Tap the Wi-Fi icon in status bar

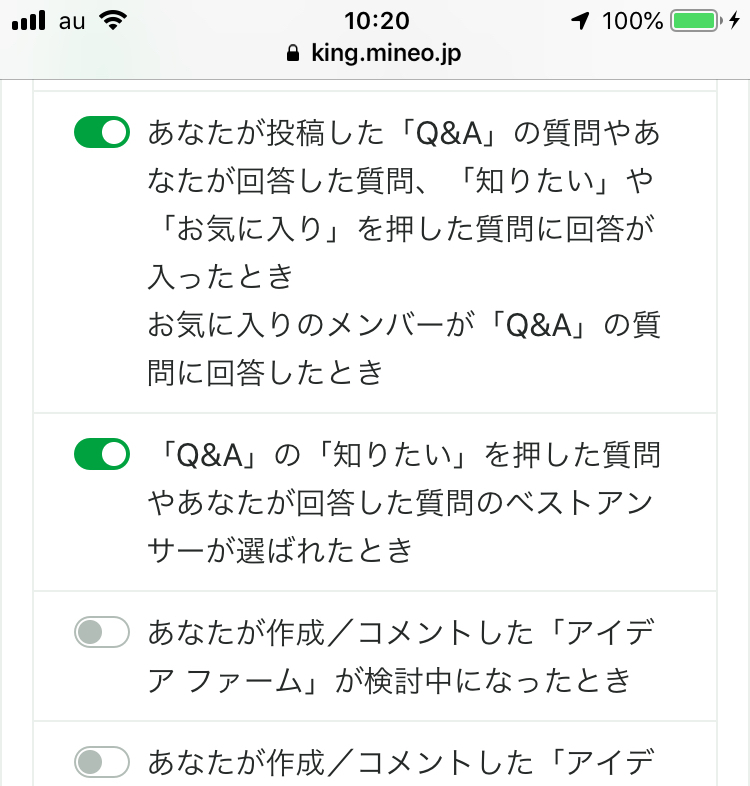(117, 21)
